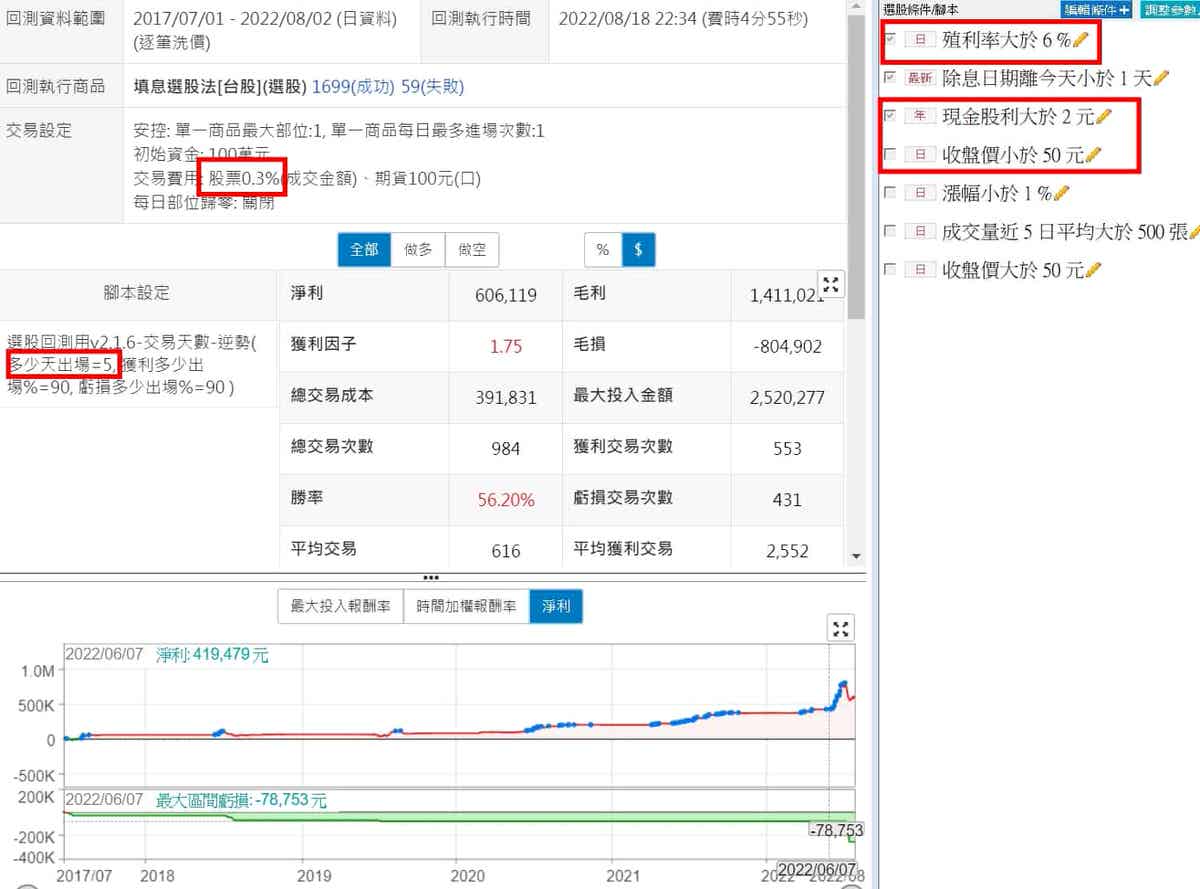
Task: Check the 成交量近 5 日平均大於 500 張 box
Action: [890, 232]
